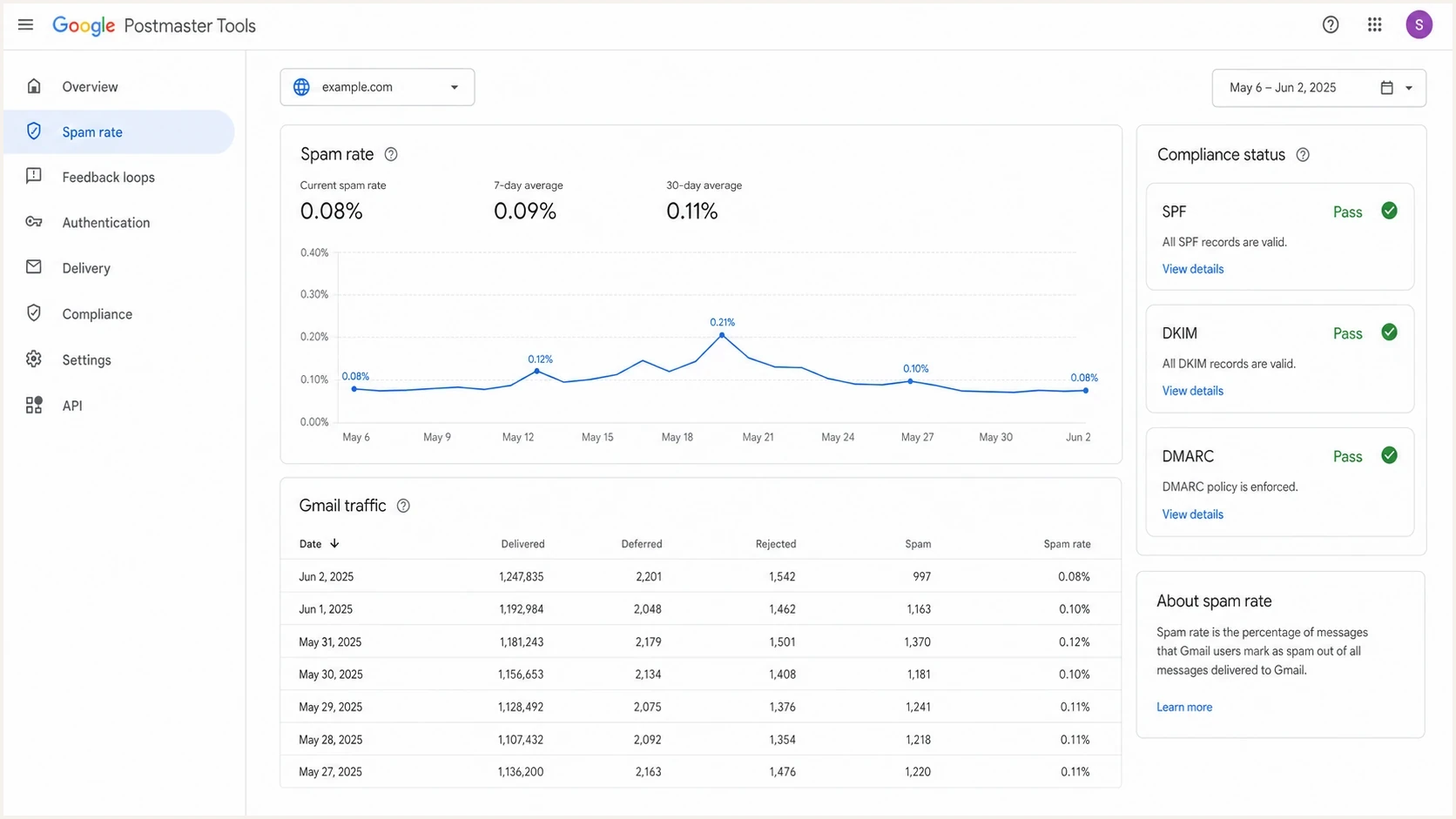Open Delivery section

coord(118,268)
